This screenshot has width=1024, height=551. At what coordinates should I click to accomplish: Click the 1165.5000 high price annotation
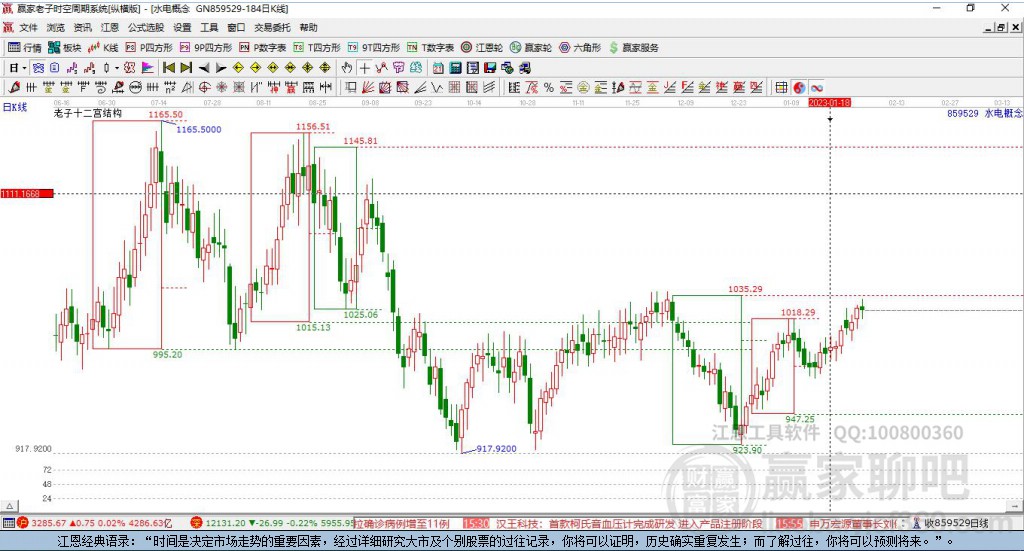point(199,129)
